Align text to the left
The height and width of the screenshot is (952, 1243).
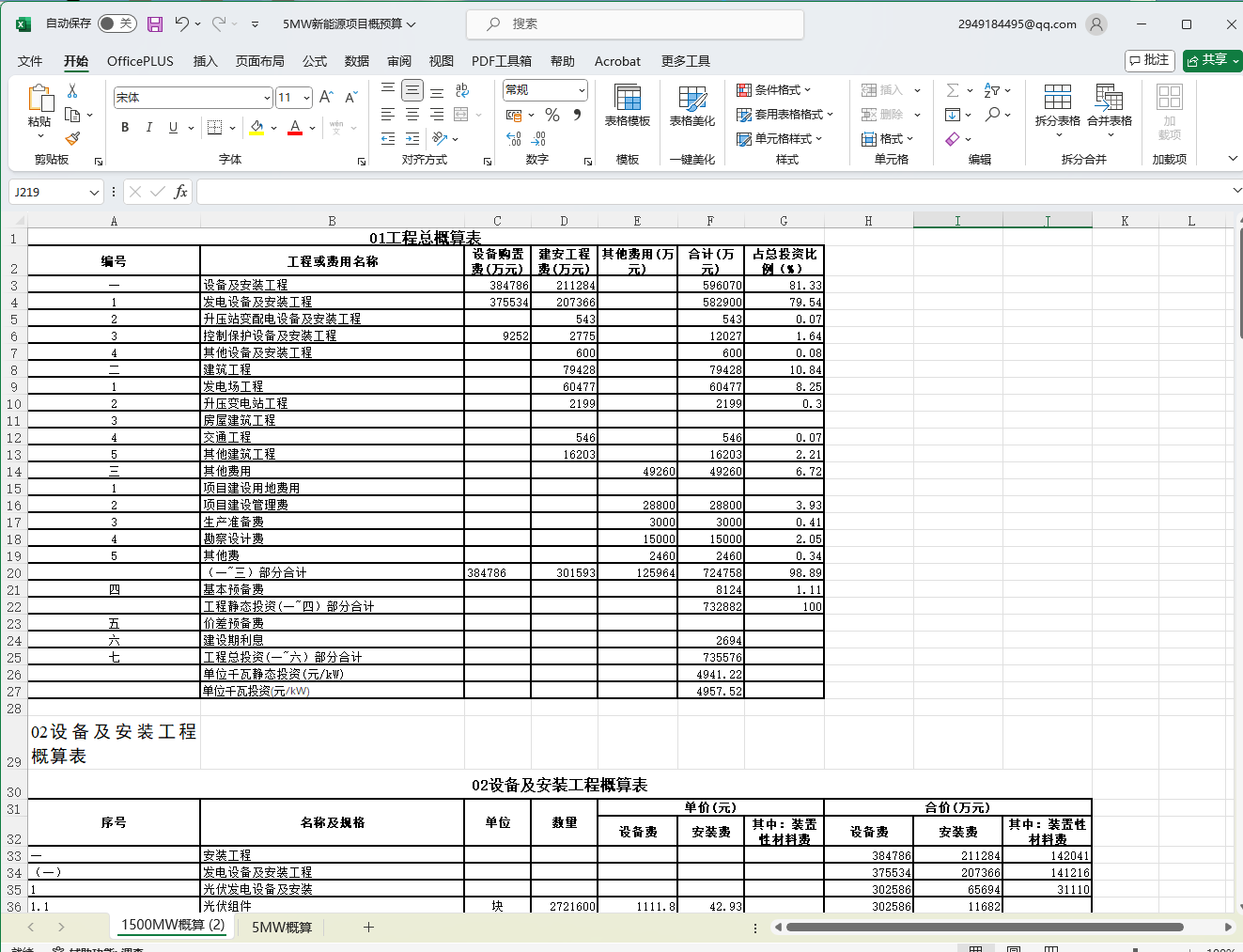click(388, 115)
